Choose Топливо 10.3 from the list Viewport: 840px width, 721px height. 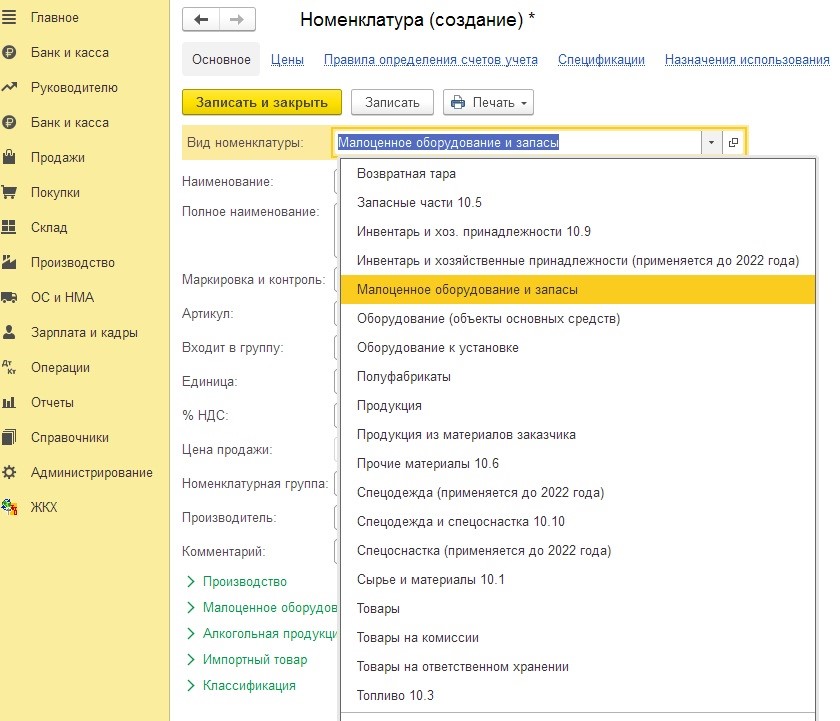pos(578,695)
